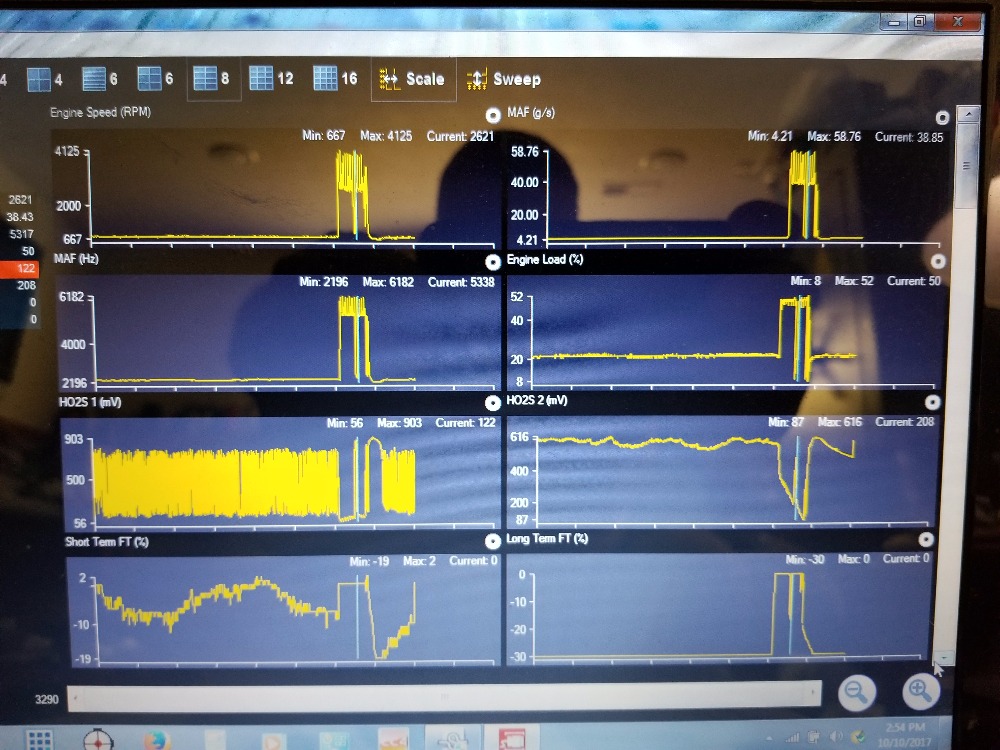Select the 4-graph grid layout icon

[38, 79]
